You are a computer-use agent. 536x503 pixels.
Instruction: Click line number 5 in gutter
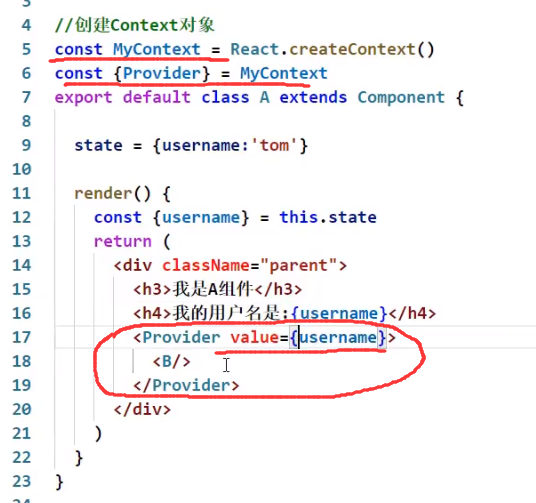[x=26, y=49]
